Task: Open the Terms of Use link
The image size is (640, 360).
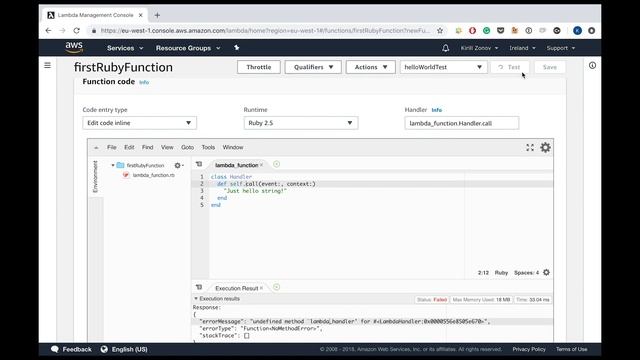Action: (571, 349)
